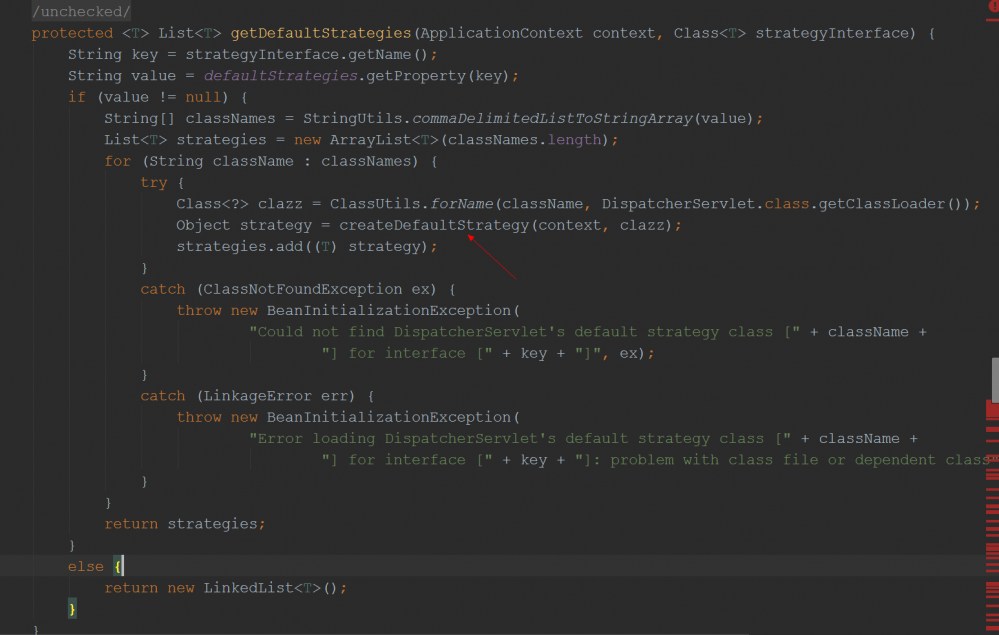Click the getProperty method call

click(x=416, y=75)
